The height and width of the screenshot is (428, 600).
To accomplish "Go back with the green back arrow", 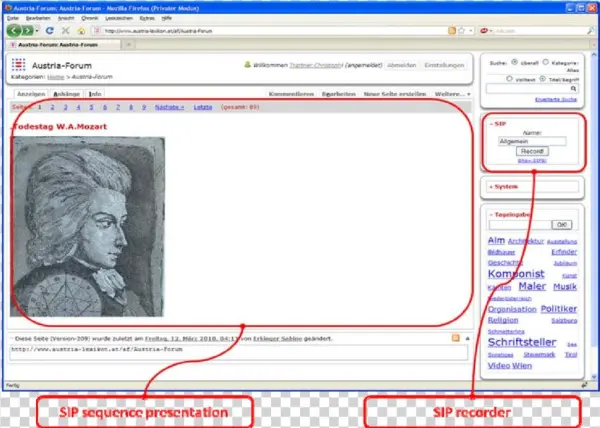I will (14, 31).
